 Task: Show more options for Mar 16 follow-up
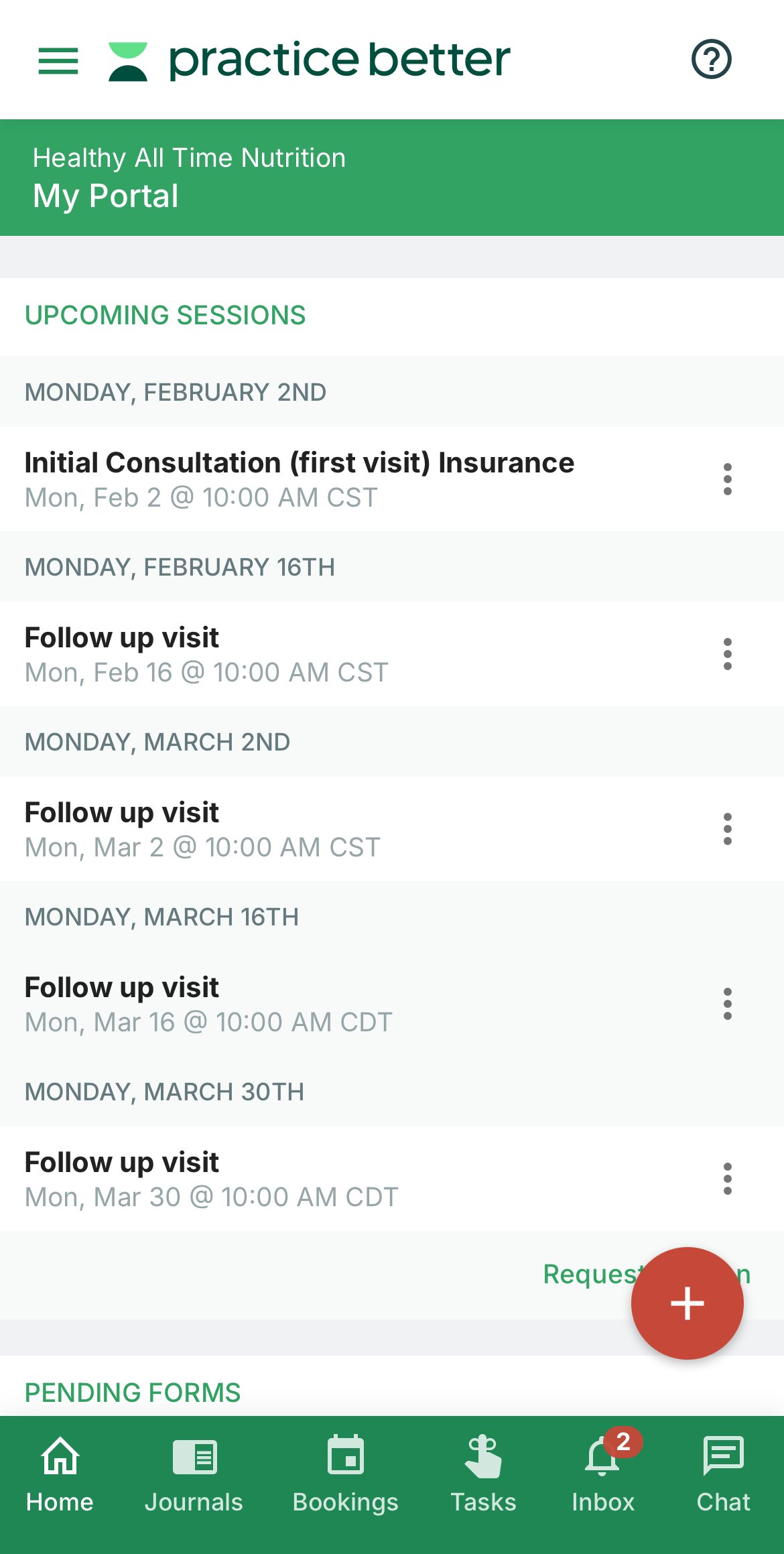click(727, 1004)
